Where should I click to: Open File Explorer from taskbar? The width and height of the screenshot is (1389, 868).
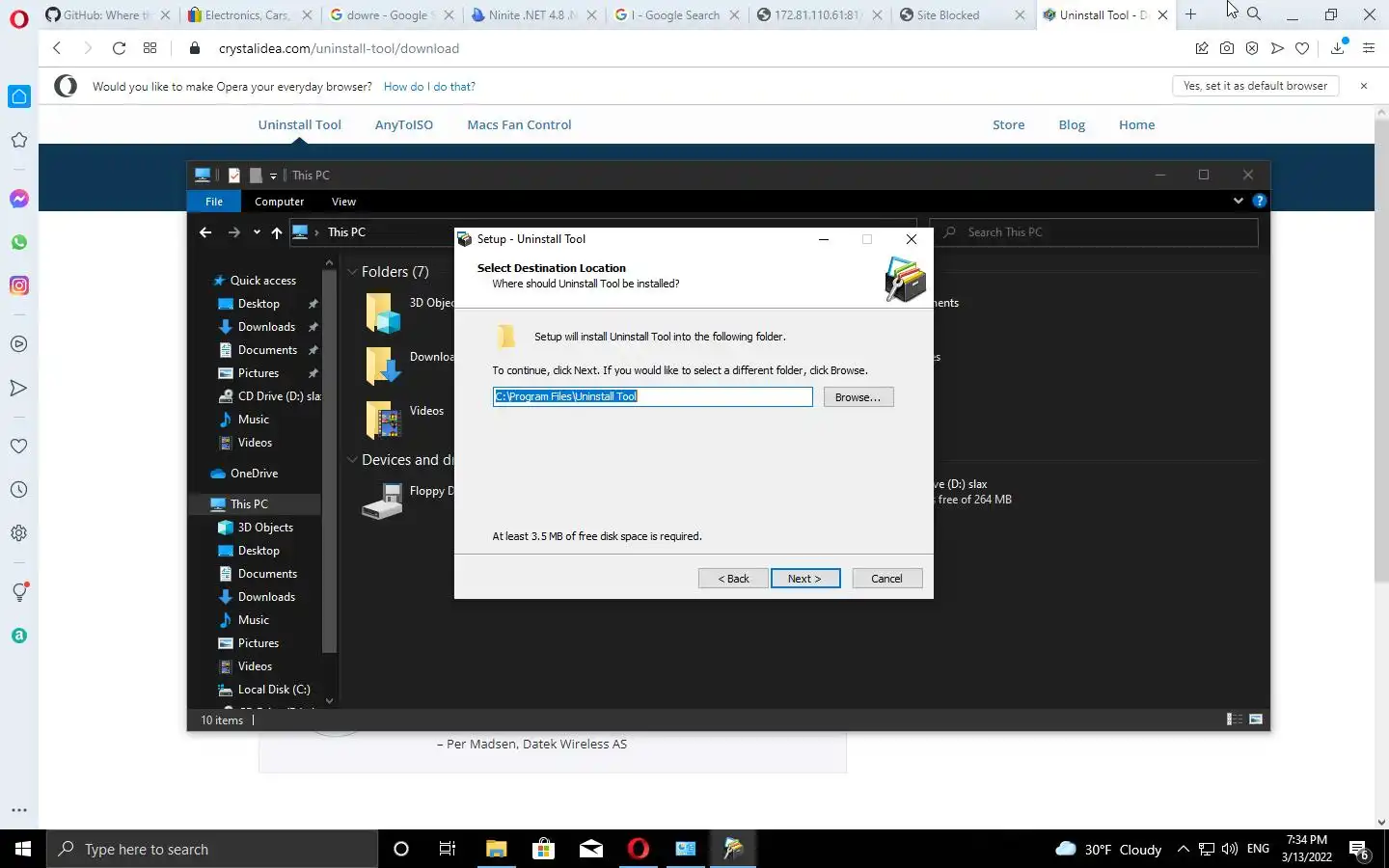pyautogui.click(x=496, y=849)
